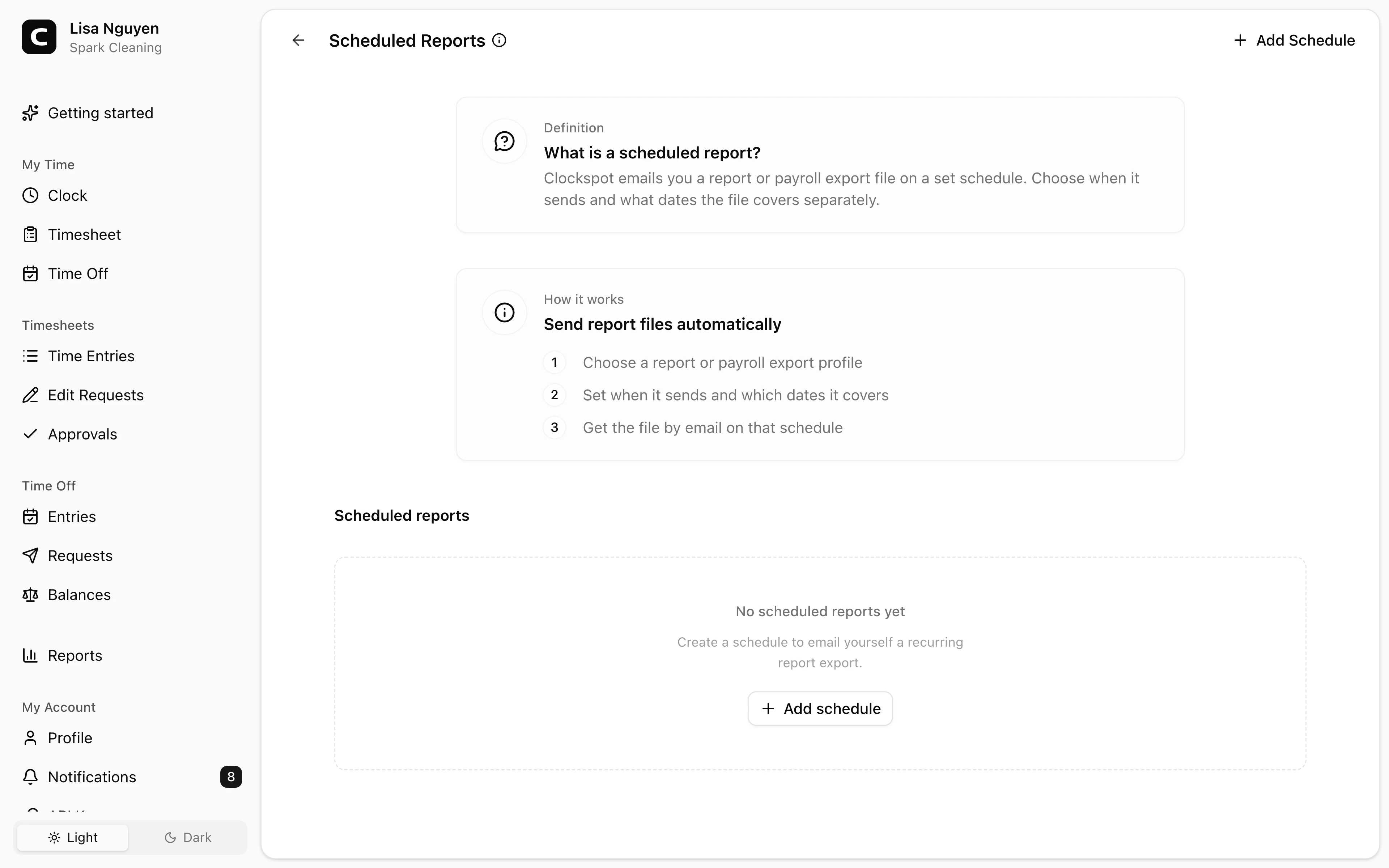Click the info icon beside Scheduled Reports title
Image resolution: width=1389 pixels, height=868 pixels.
(499, 40)
